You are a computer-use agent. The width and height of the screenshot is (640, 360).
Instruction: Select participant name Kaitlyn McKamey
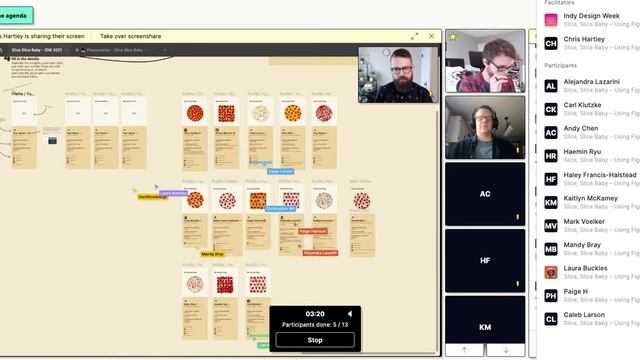591,198
